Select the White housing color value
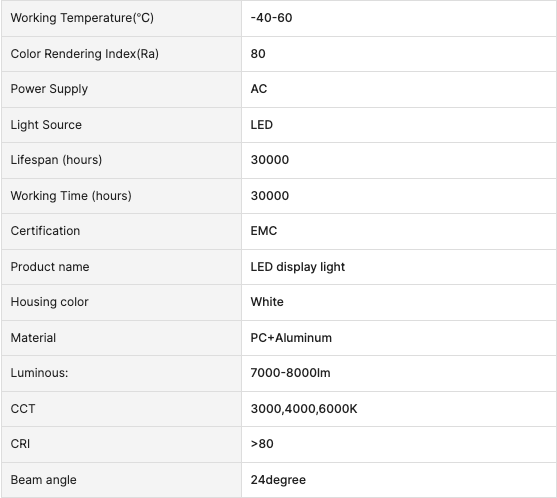This screenshot has height=498, width=557. (x=267, y=302)
